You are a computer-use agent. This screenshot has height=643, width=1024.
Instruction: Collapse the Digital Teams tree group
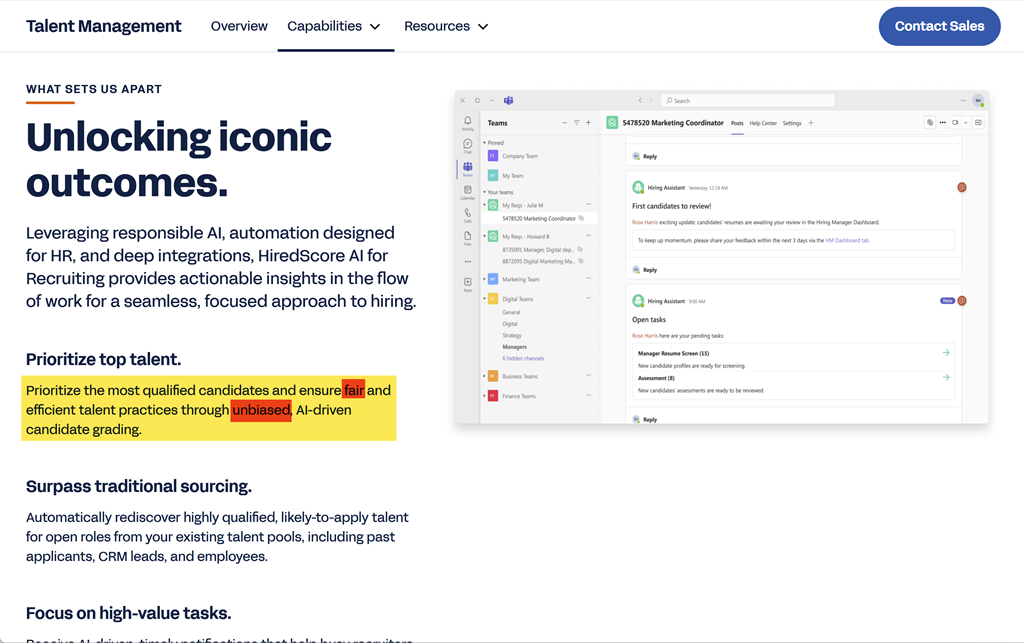pos(485,299)
